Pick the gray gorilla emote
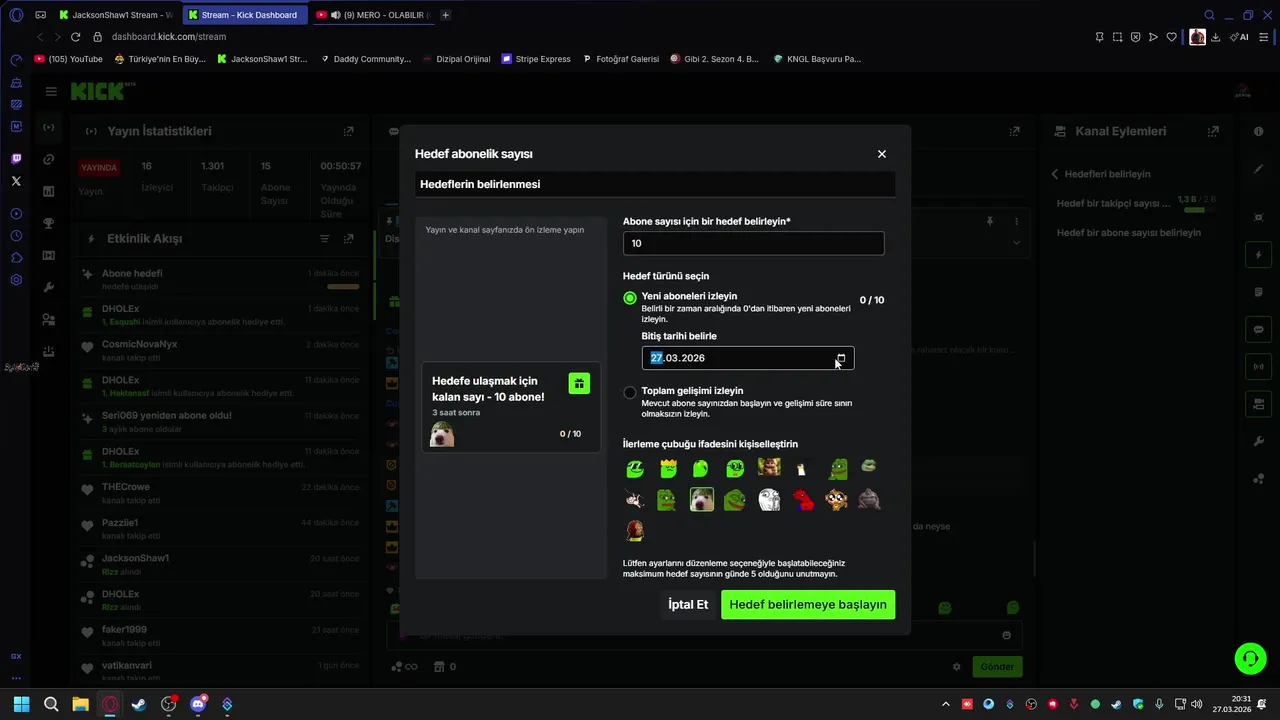 pyautogui.click(x=869, y=499)
